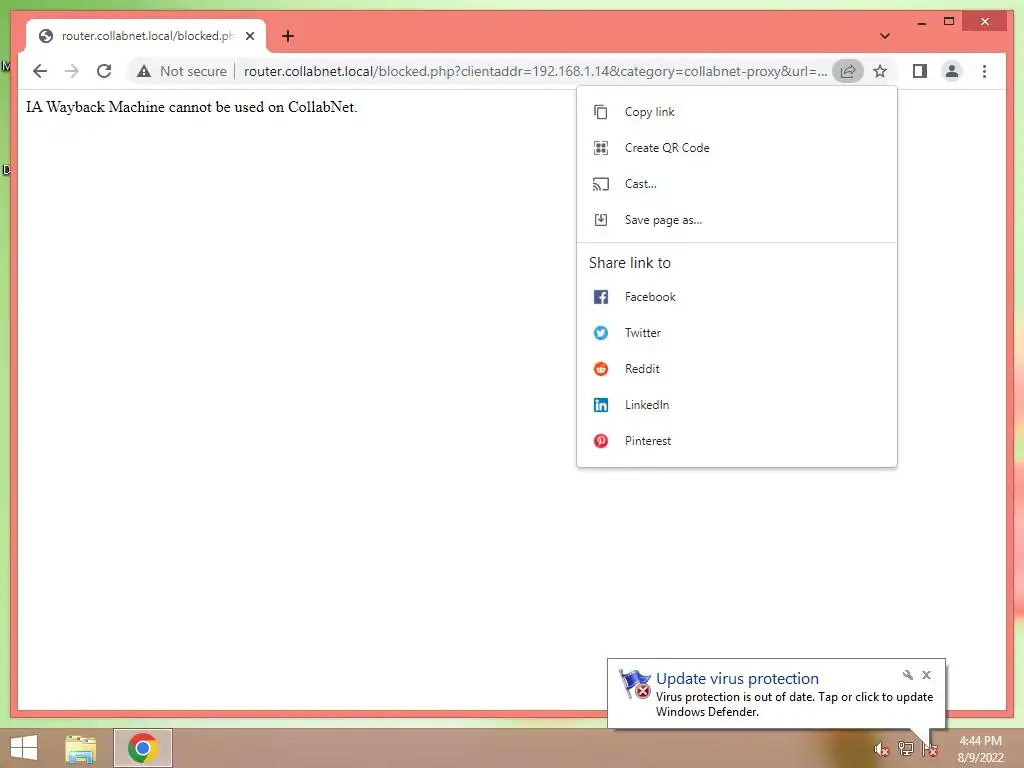This screenshot has width=1024, height=768.
Task: Click the Action Center flag in notification
Action: 635,684
